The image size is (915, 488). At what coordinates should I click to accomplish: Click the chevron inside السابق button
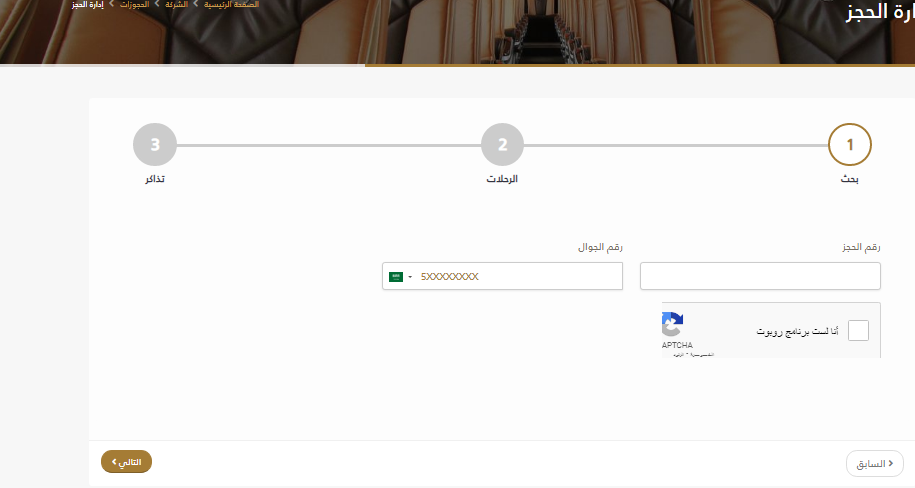pos(890,463)
